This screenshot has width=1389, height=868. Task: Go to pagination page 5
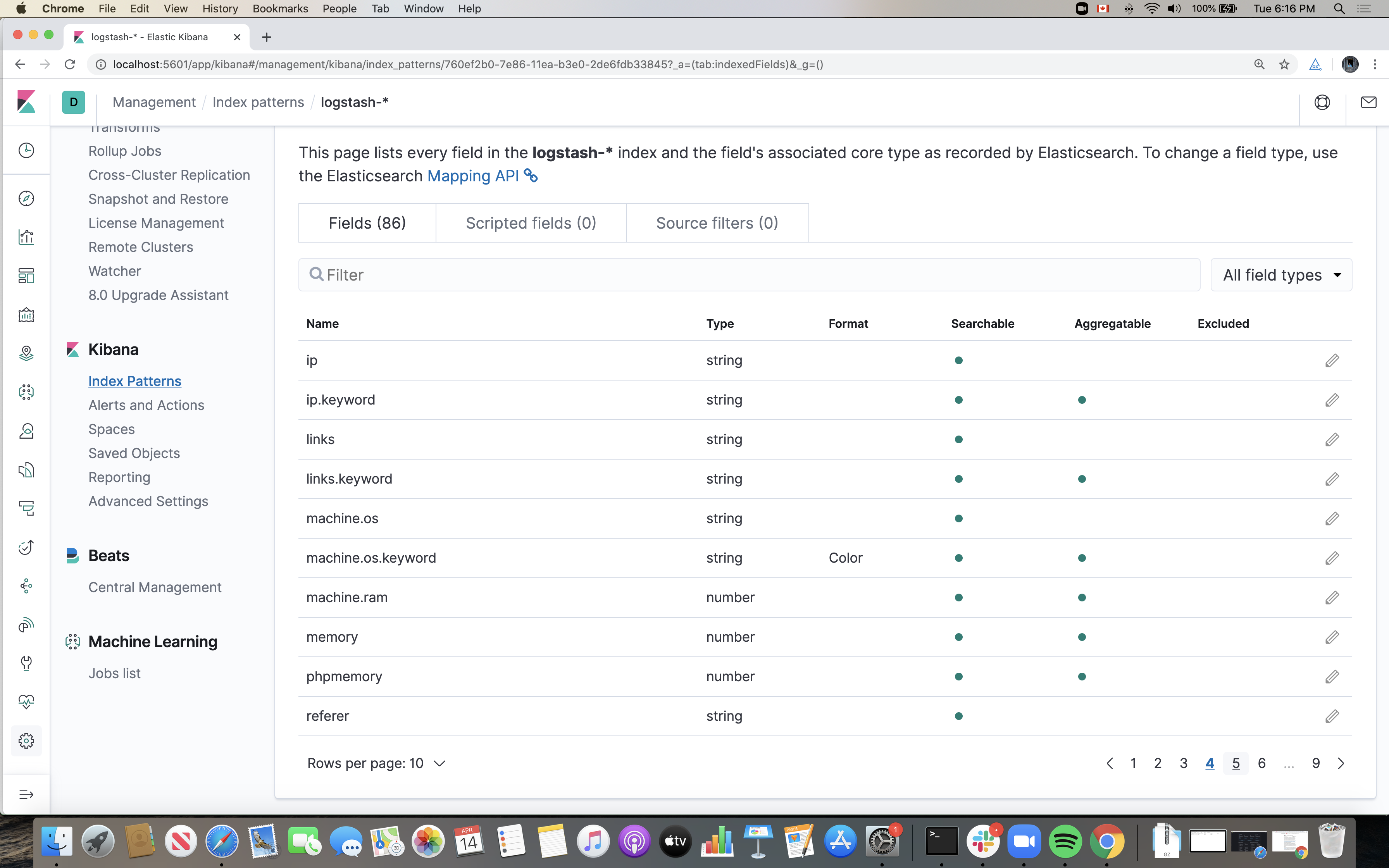(1236, 763)
